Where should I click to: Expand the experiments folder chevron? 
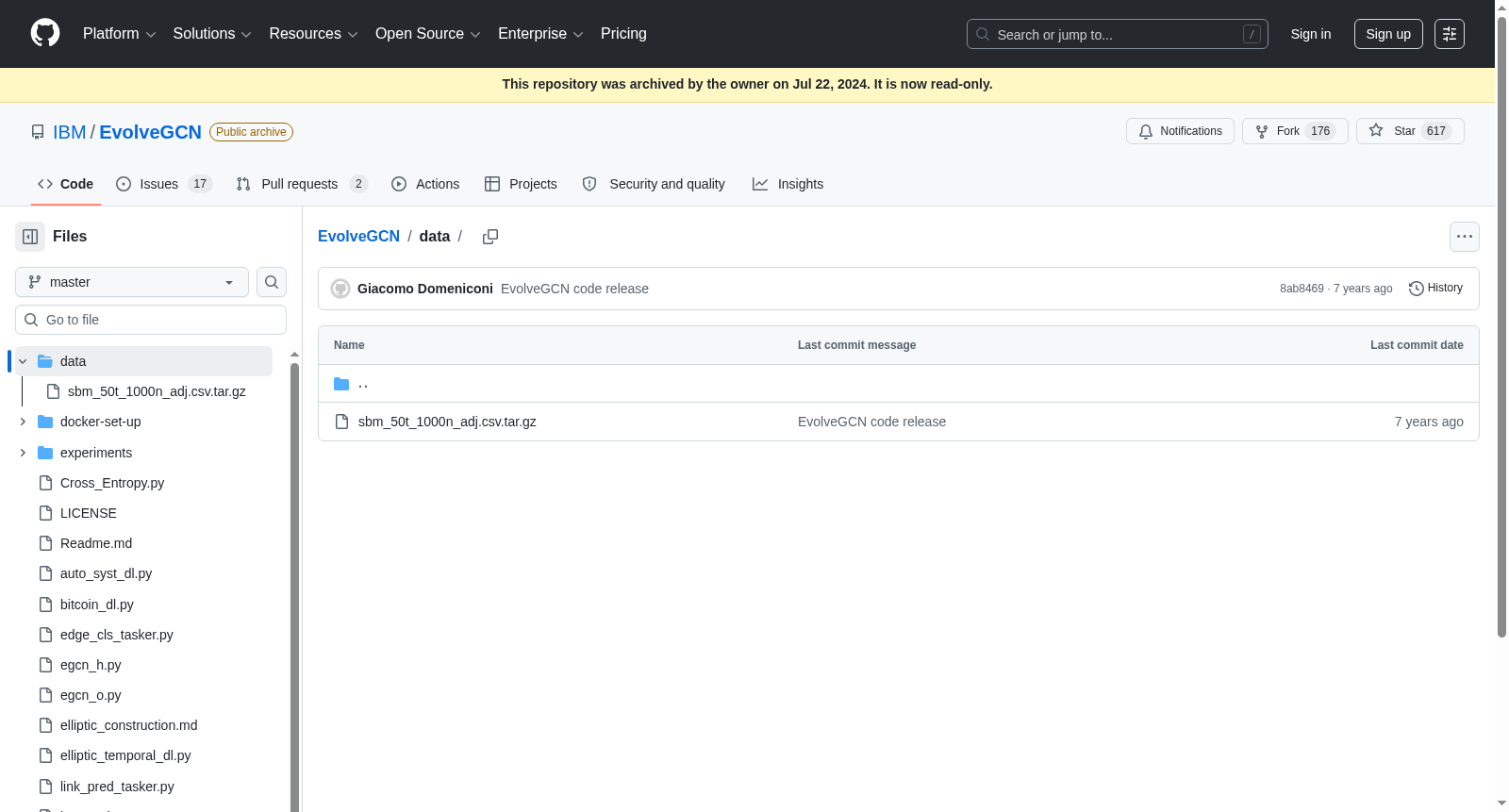point(23,453)
